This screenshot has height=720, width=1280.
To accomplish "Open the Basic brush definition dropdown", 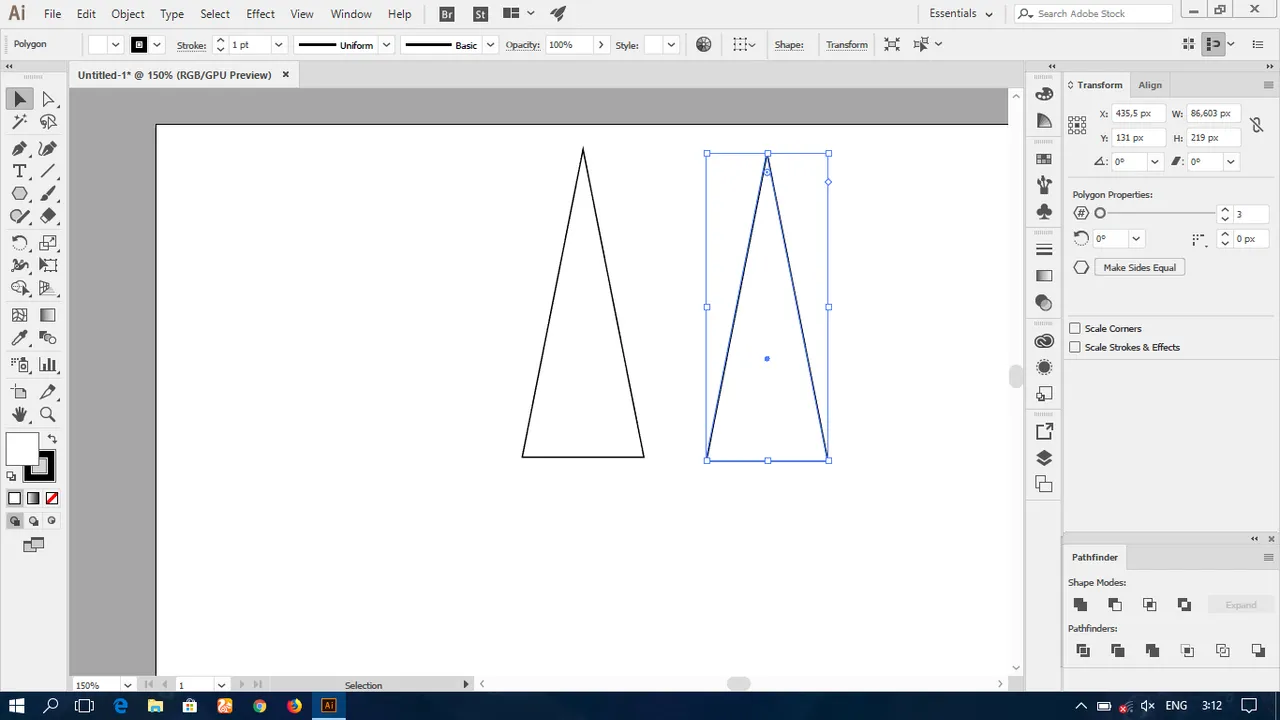I will (x=490, y=44).
